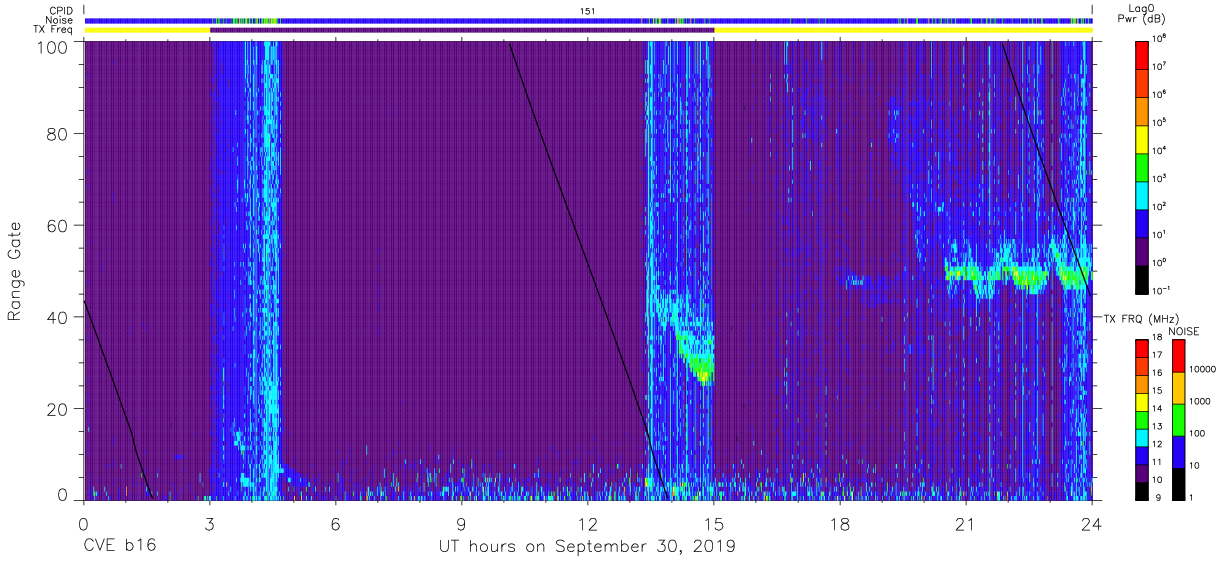Click the x-axis tick label '9'
This screenshot has height=567, width=1228.
pos(461,523)
